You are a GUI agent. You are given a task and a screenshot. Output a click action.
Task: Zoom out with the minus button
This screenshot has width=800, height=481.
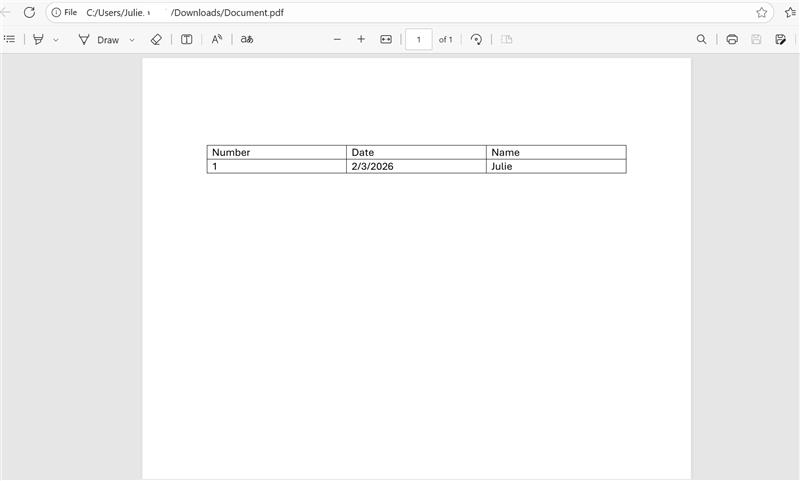pos(337,39)
